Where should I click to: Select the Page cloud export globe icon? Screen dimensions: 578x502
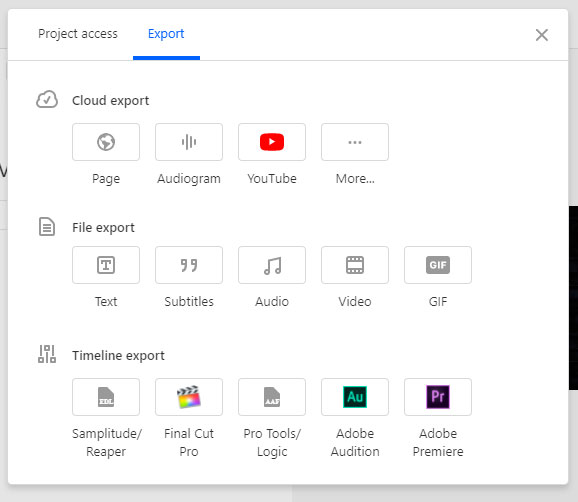click(x=106, y=142)
